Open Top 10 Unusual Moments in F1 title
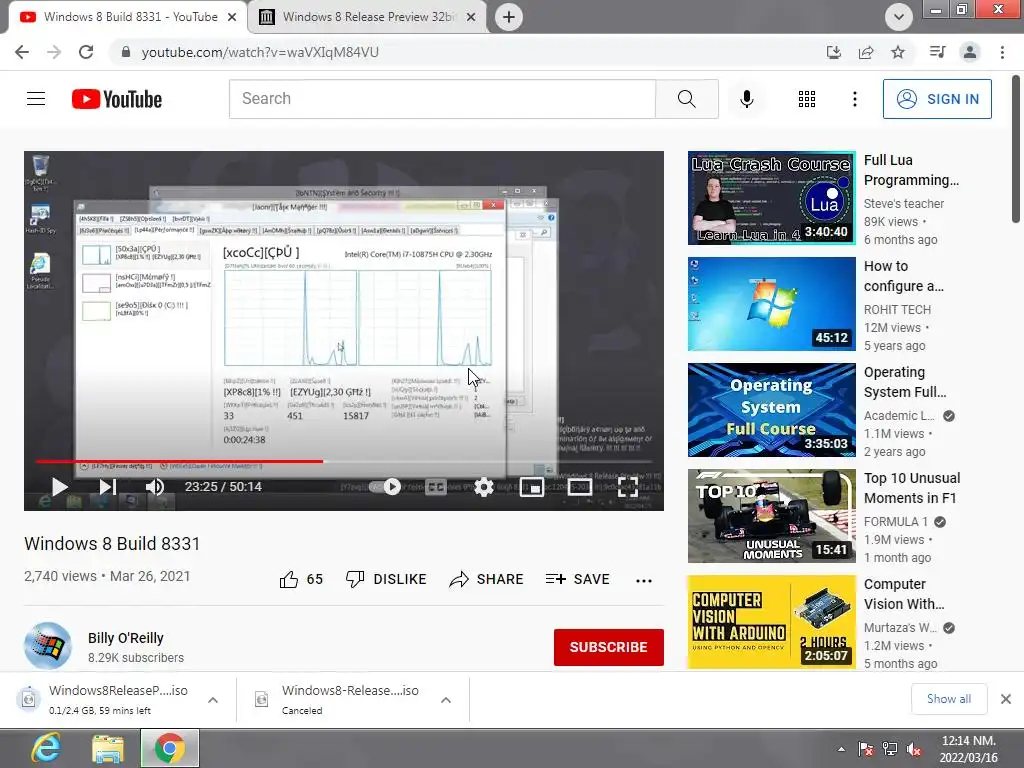Viewport: 1024px width, 768px height. (x=912, y=488)
